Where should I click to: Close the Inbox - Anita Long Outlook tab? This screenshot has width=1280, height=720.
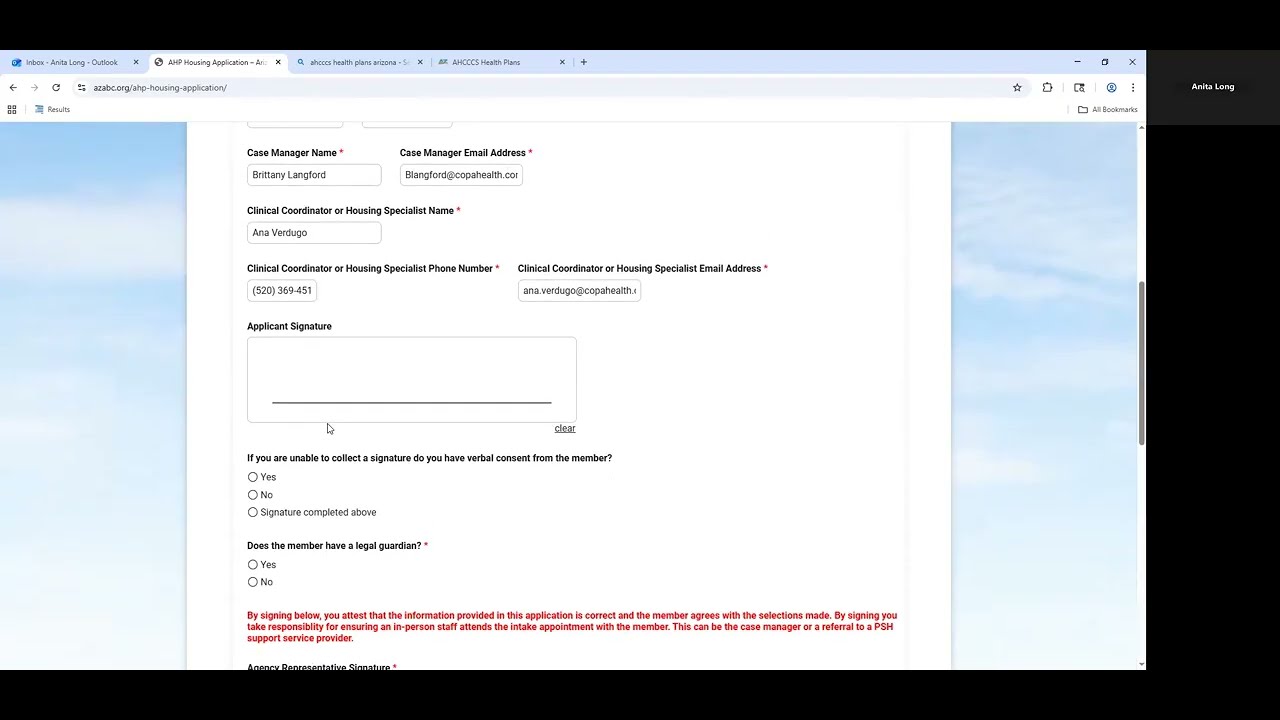[136, 62]
